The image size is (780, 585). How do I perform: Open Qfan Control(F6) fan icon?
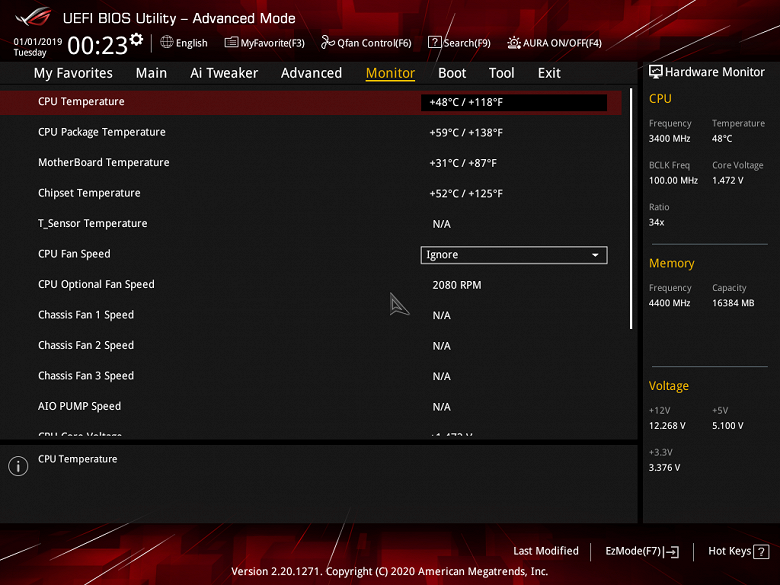coord(327,42)
